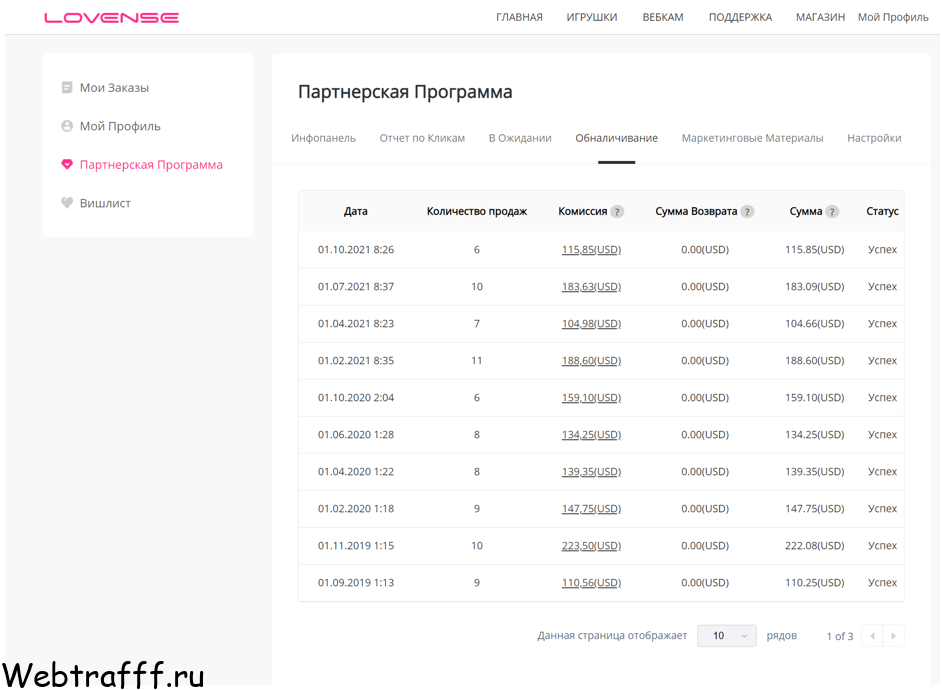Open the rows-per-page dropdown showing 10
Image resolution: width=942 pixels, height=690 pixels.
click(727, 636)
